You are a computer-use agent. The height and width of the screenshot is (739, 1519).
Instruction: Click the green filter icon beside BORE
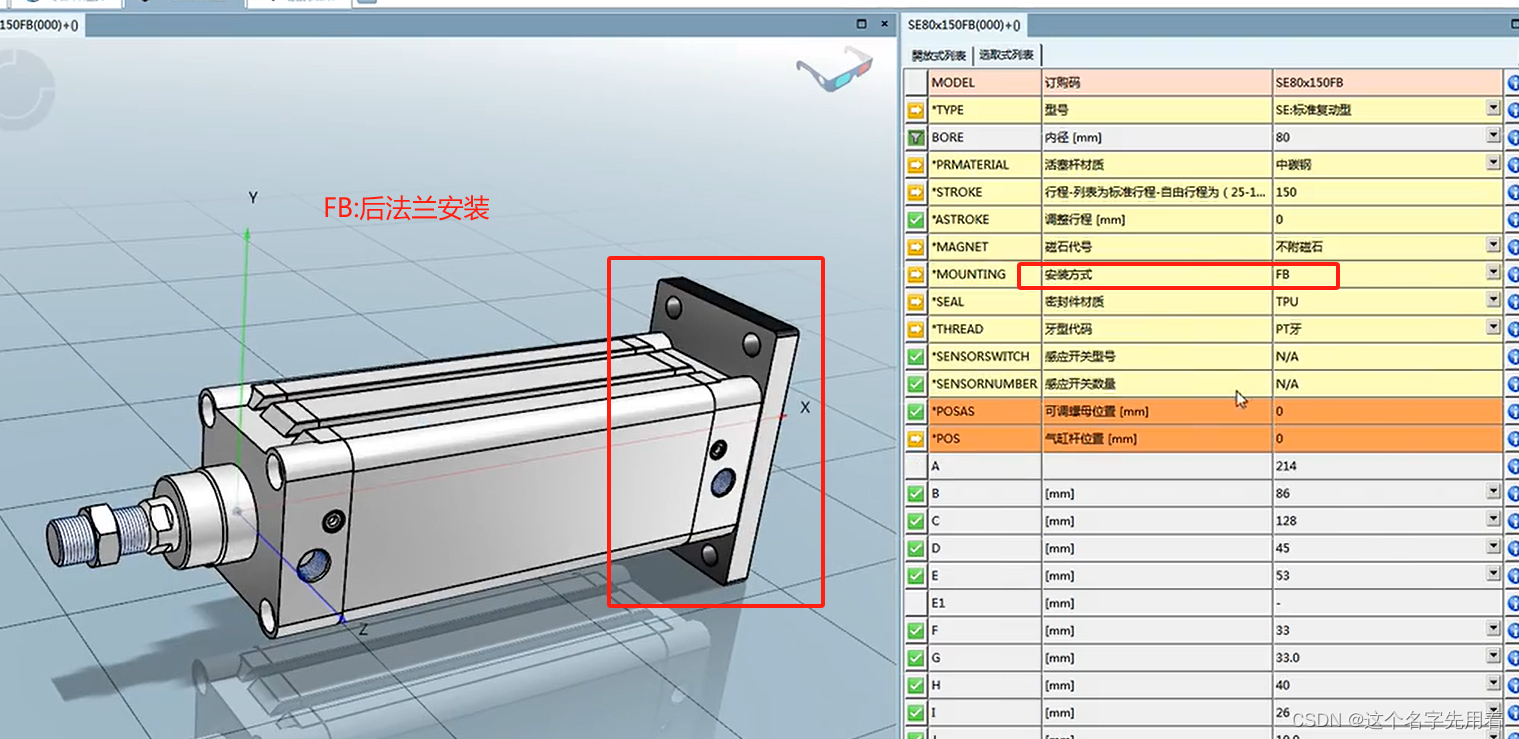[x=915, y=137]
